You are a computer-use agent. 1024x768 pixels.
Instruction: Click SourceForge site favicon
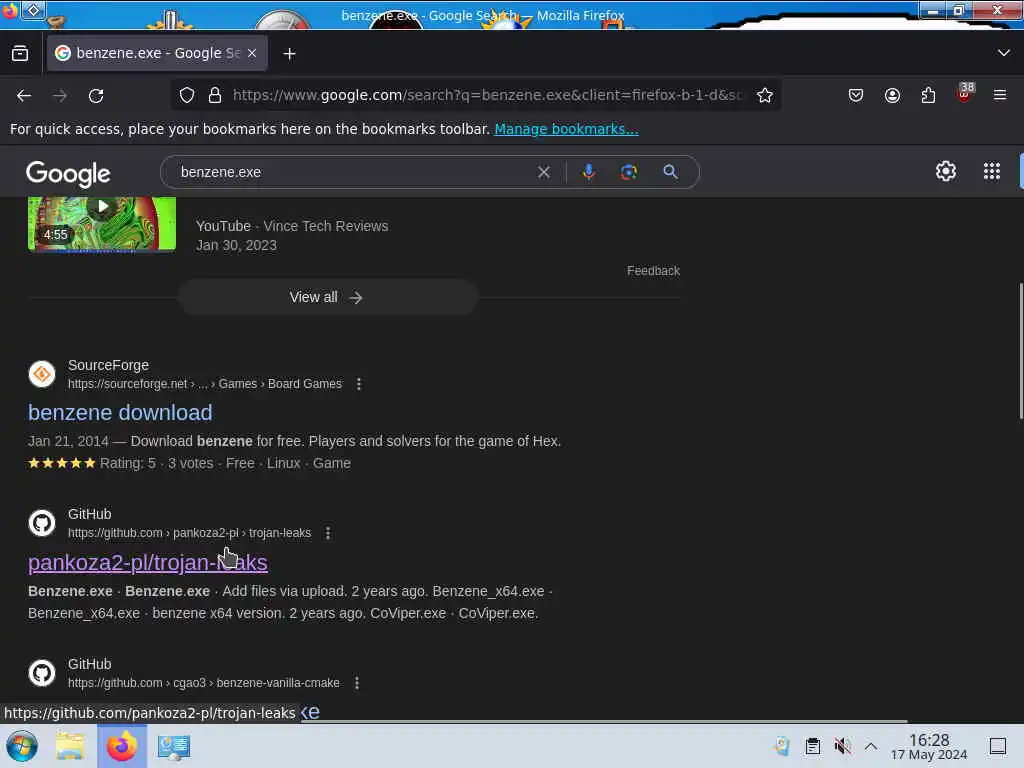tap(42, 374)
